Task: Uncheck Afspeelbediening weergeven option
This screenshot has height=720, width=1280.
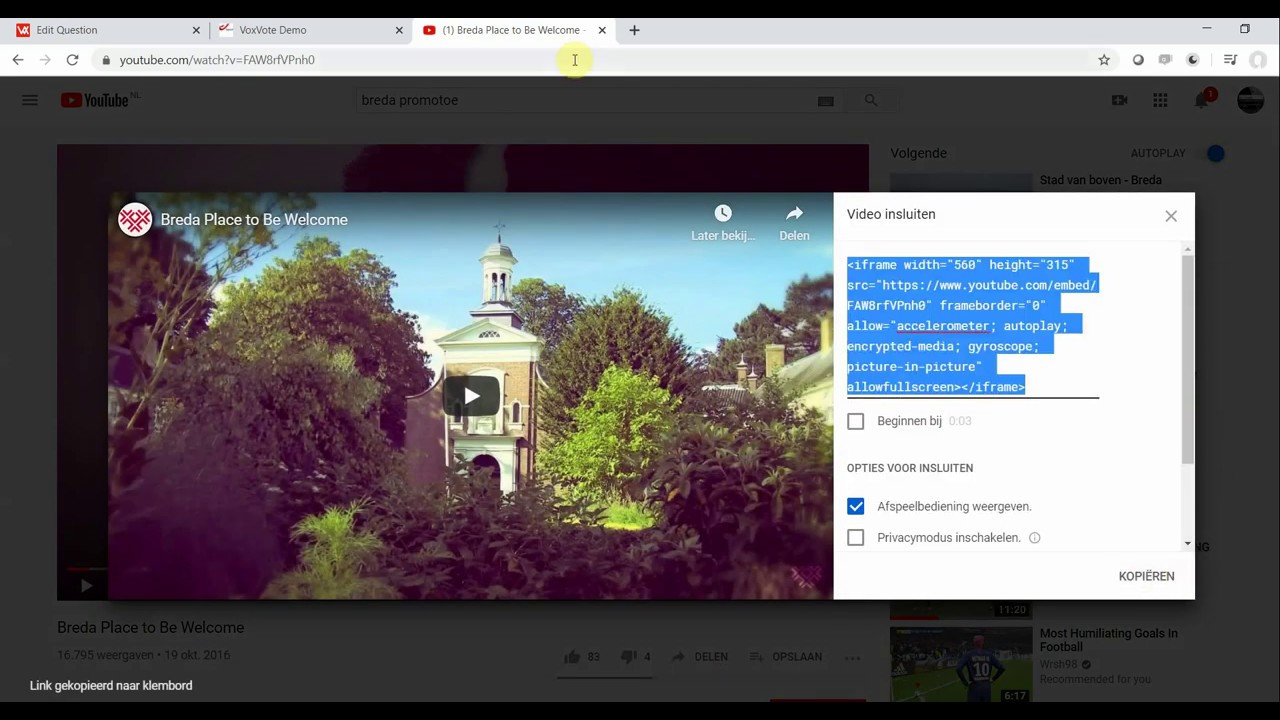Action: [x=856, y=506]
